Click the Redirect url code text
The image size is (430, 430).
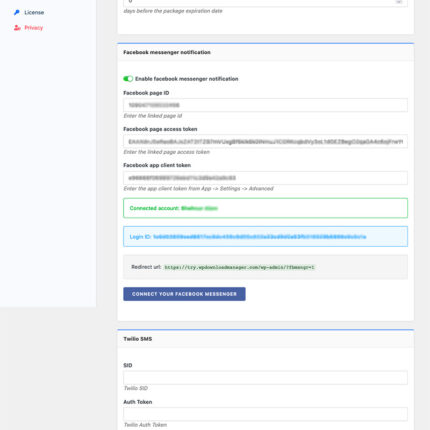[x=239, y=267]
